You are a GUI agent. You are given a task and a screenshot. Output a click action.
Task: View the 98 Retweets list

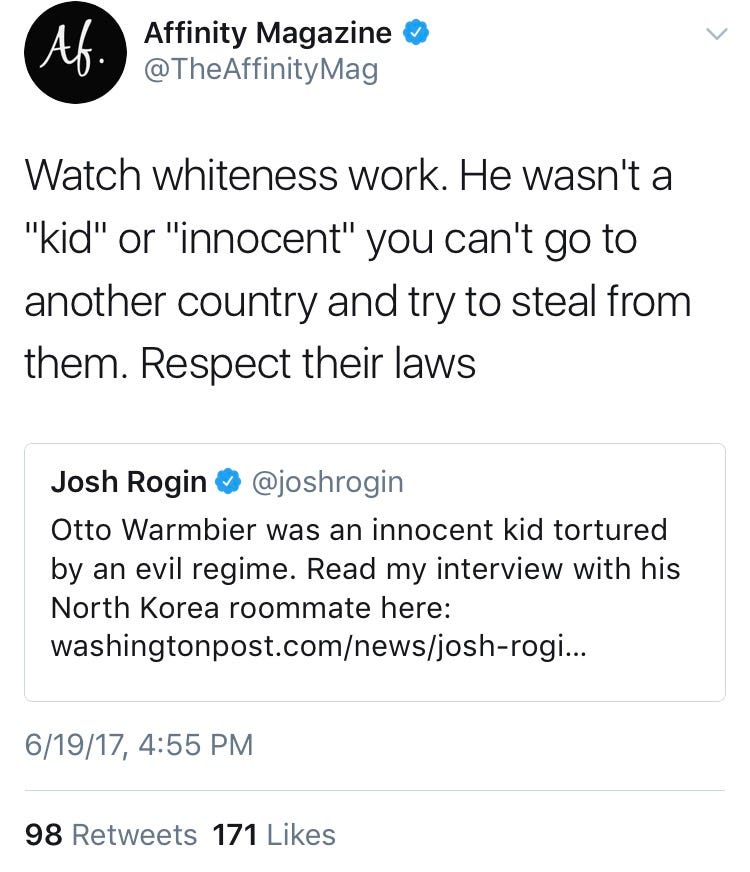pos(110,834)
